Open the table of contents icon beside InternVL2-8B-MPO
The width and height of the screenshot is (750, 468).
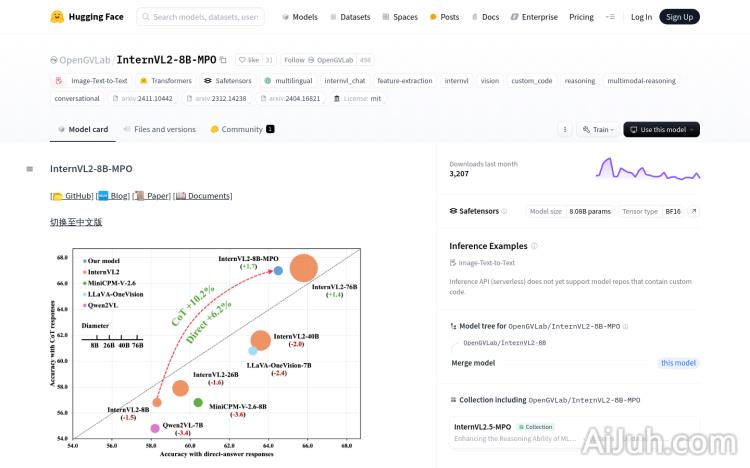tap(30, 169)
